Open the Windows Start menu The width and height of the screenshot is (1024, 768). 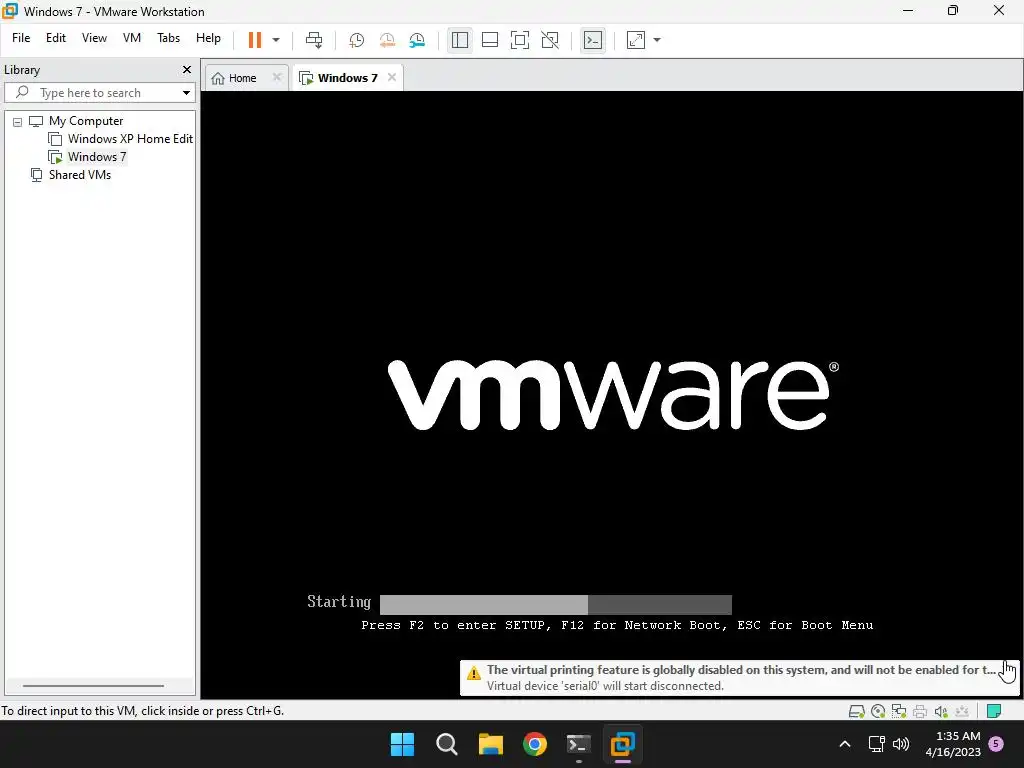[402, 744]
